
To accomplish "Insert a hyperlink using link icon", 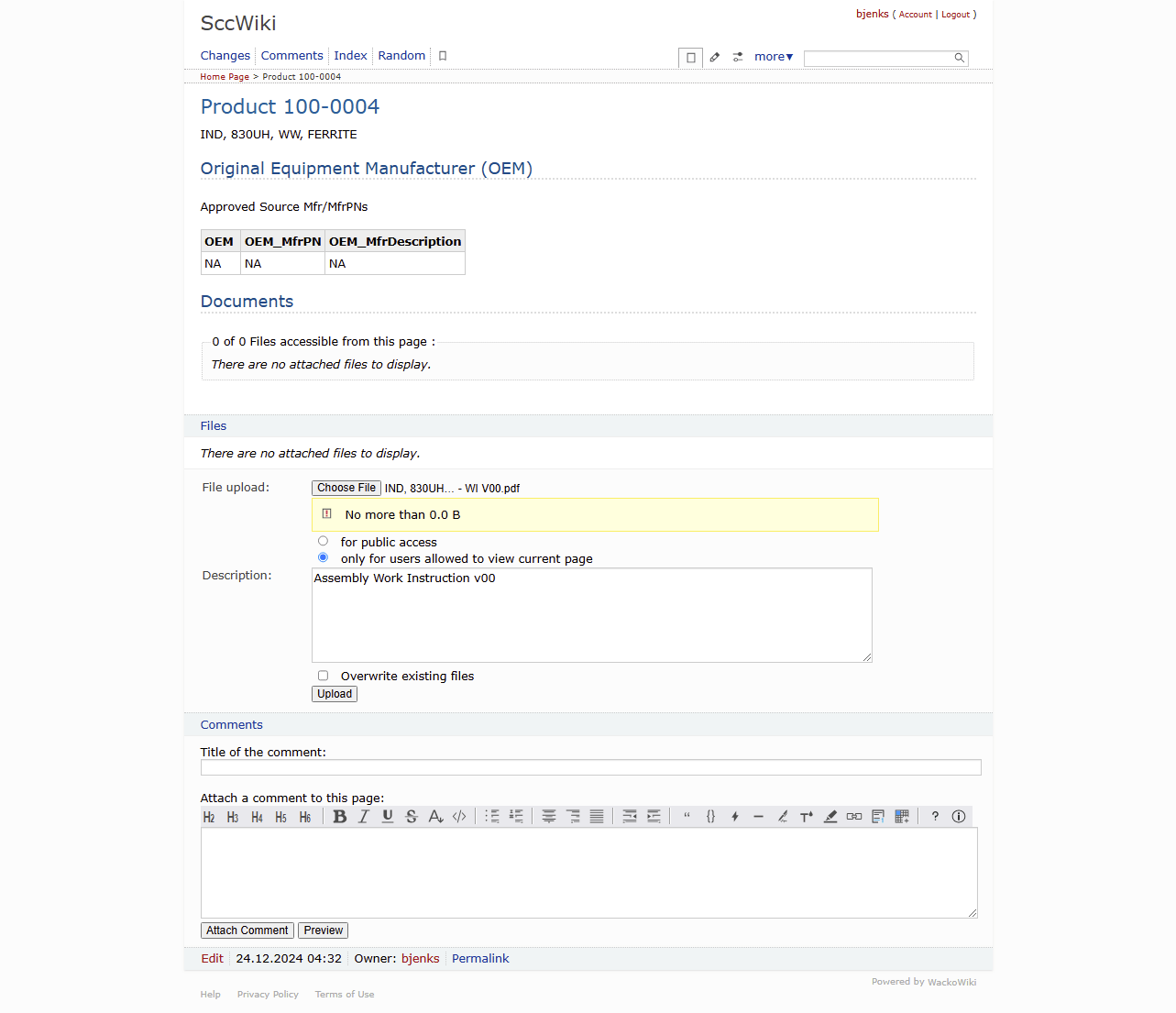I will [854, 817].
